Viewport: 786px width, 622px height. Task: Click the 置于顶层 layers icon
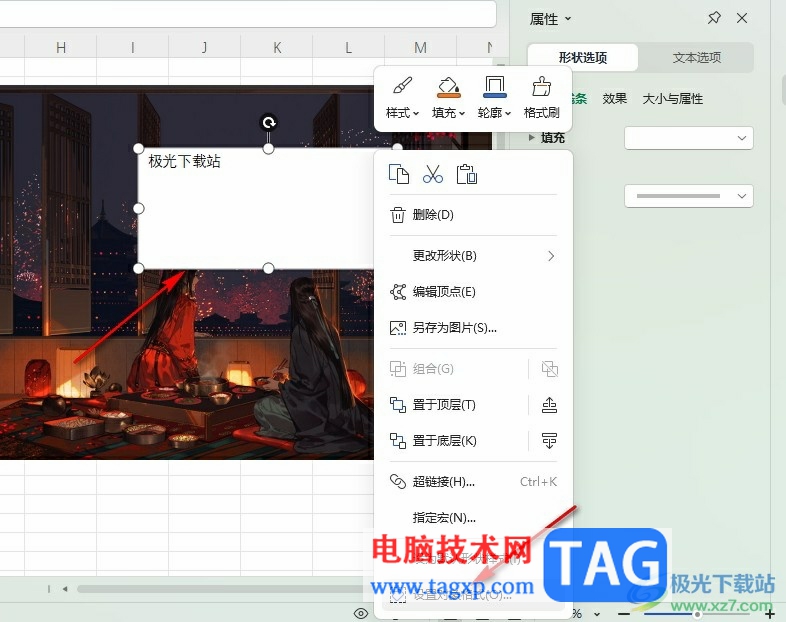coord(398,404)
